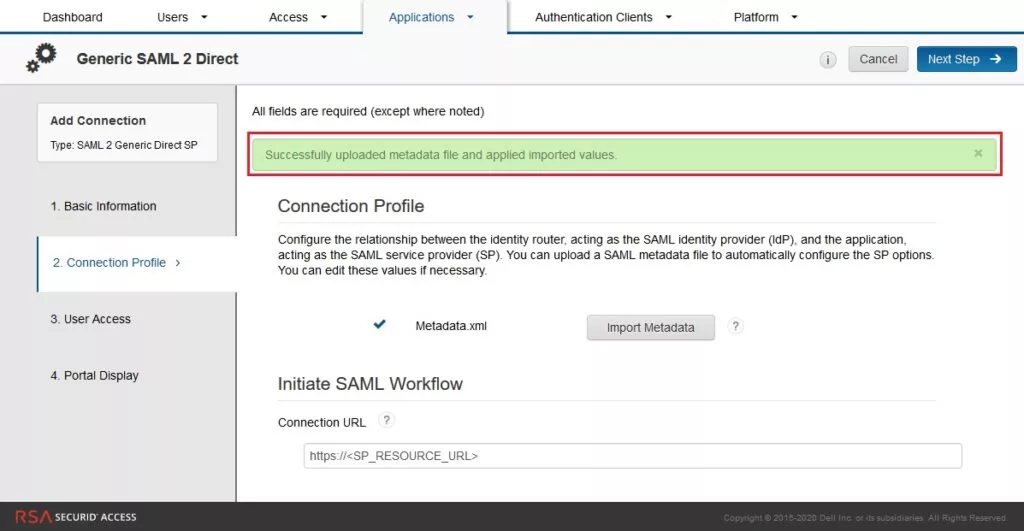Open the info icon next to Cancel
Viewport: 1024px width, 531px height.
coord(827,59)
